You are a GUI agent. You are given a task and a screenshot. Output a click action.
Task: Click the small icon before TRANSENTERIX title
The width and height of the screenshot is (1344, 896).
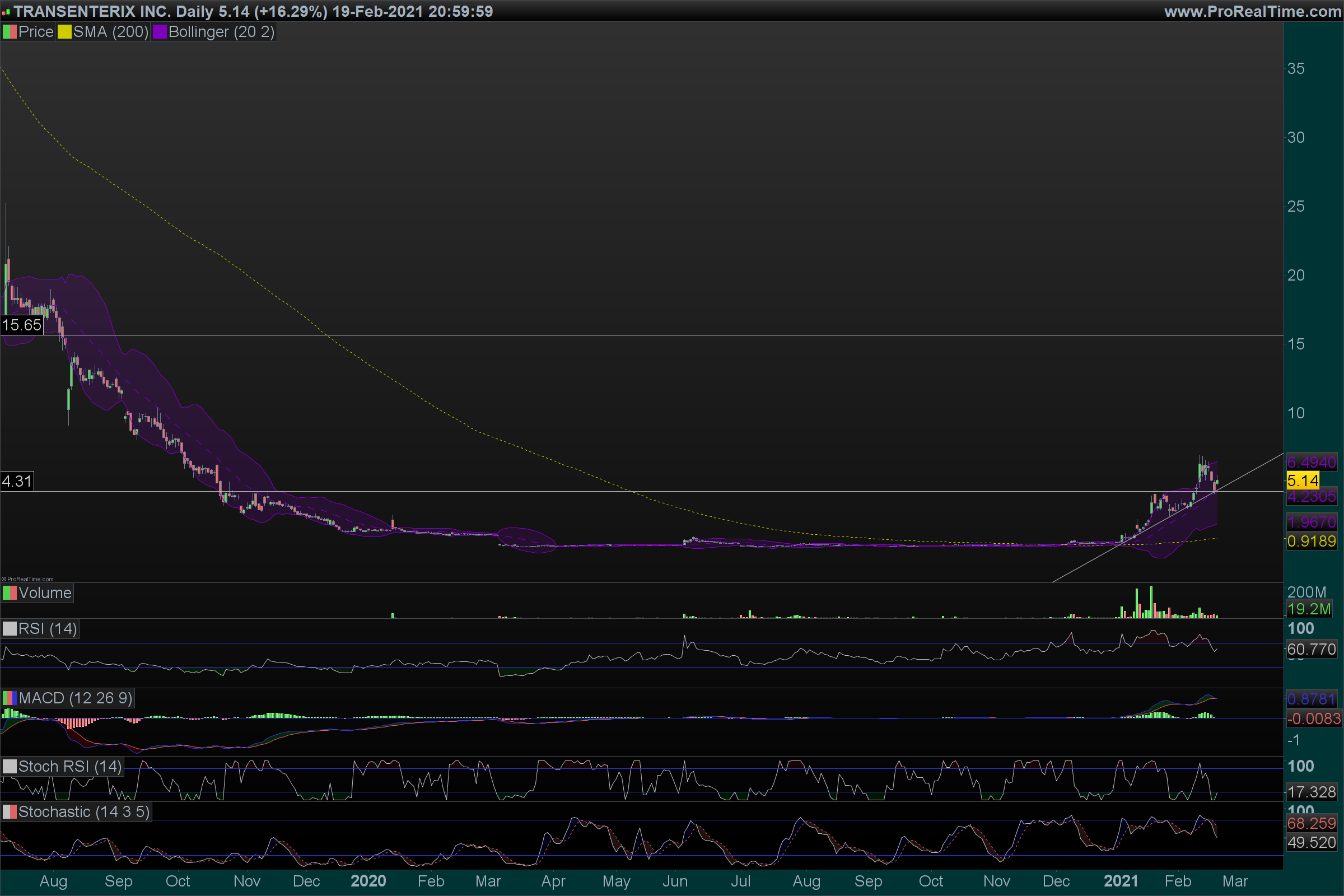pyautogui.click(x=6, y=11)
